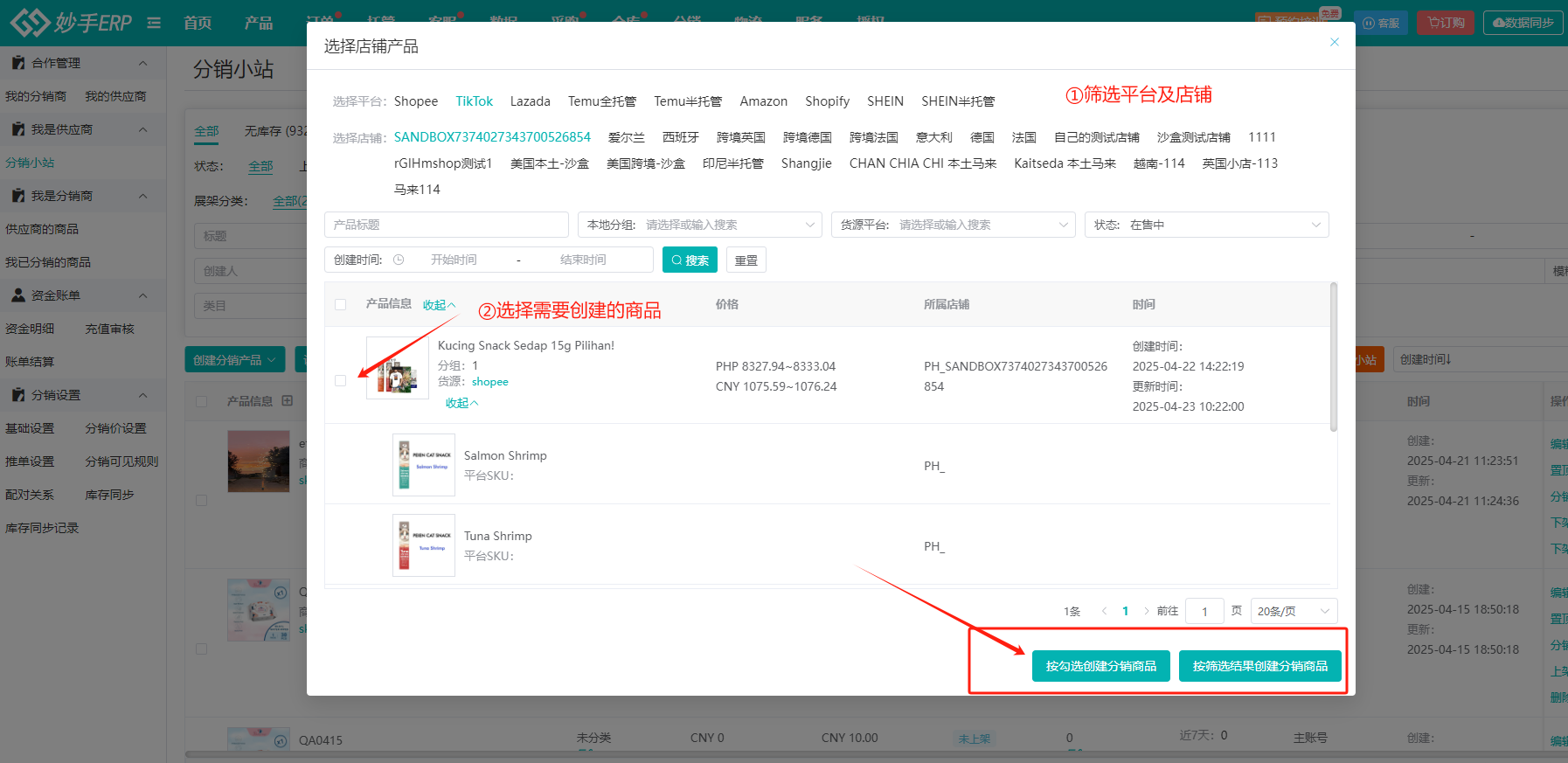Viewport: 1568px width, 763px height.
Task: Click the shopee source link
Action: point(490,382)
